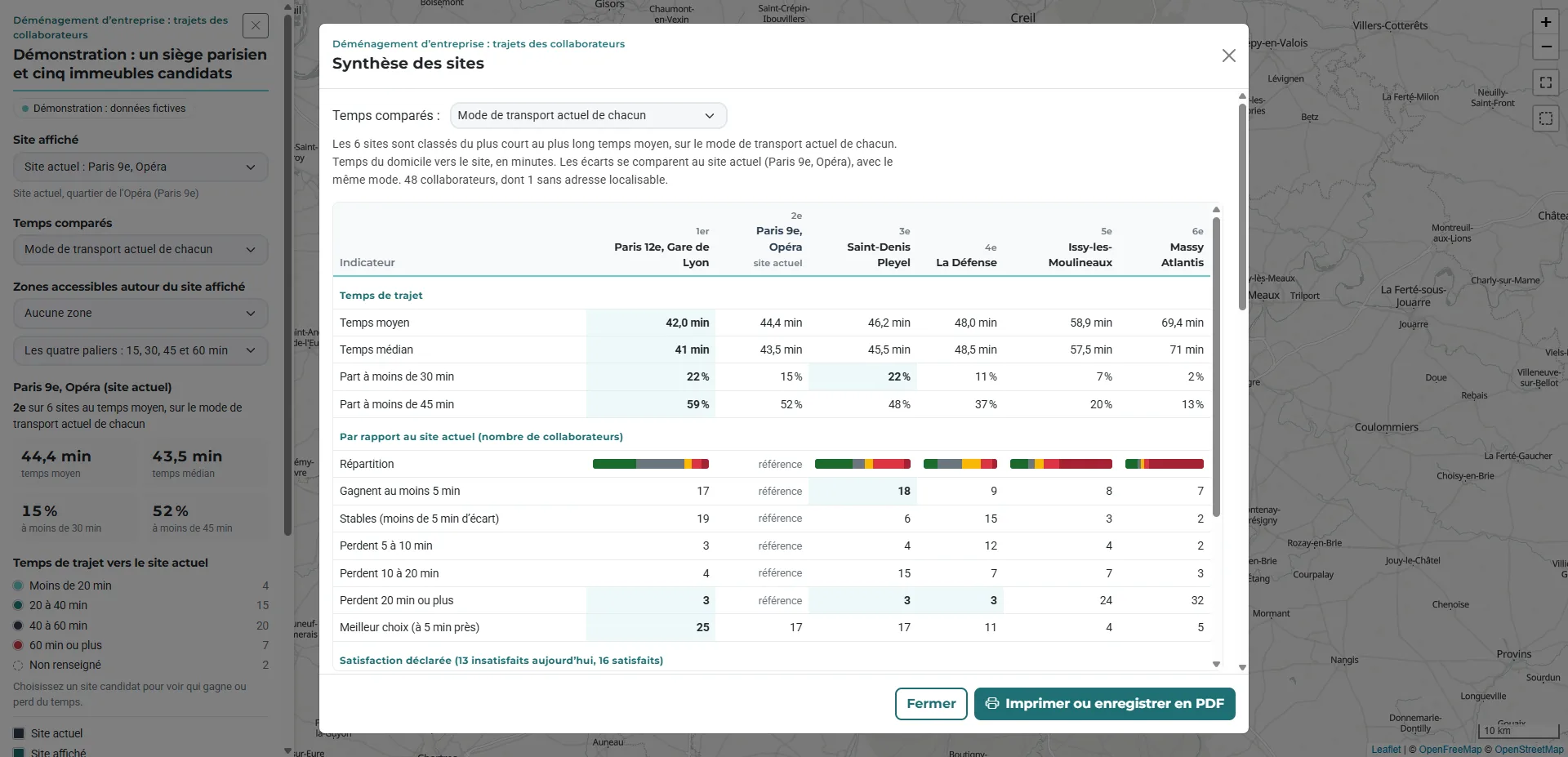Click the Satisfaction déclarée section heading

click(501, 660)
